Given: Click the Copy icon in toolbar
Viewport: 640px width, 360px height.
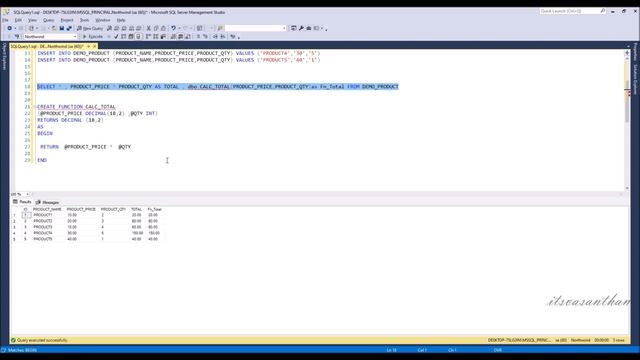Looking at the screenshot, I should [156, 28].
